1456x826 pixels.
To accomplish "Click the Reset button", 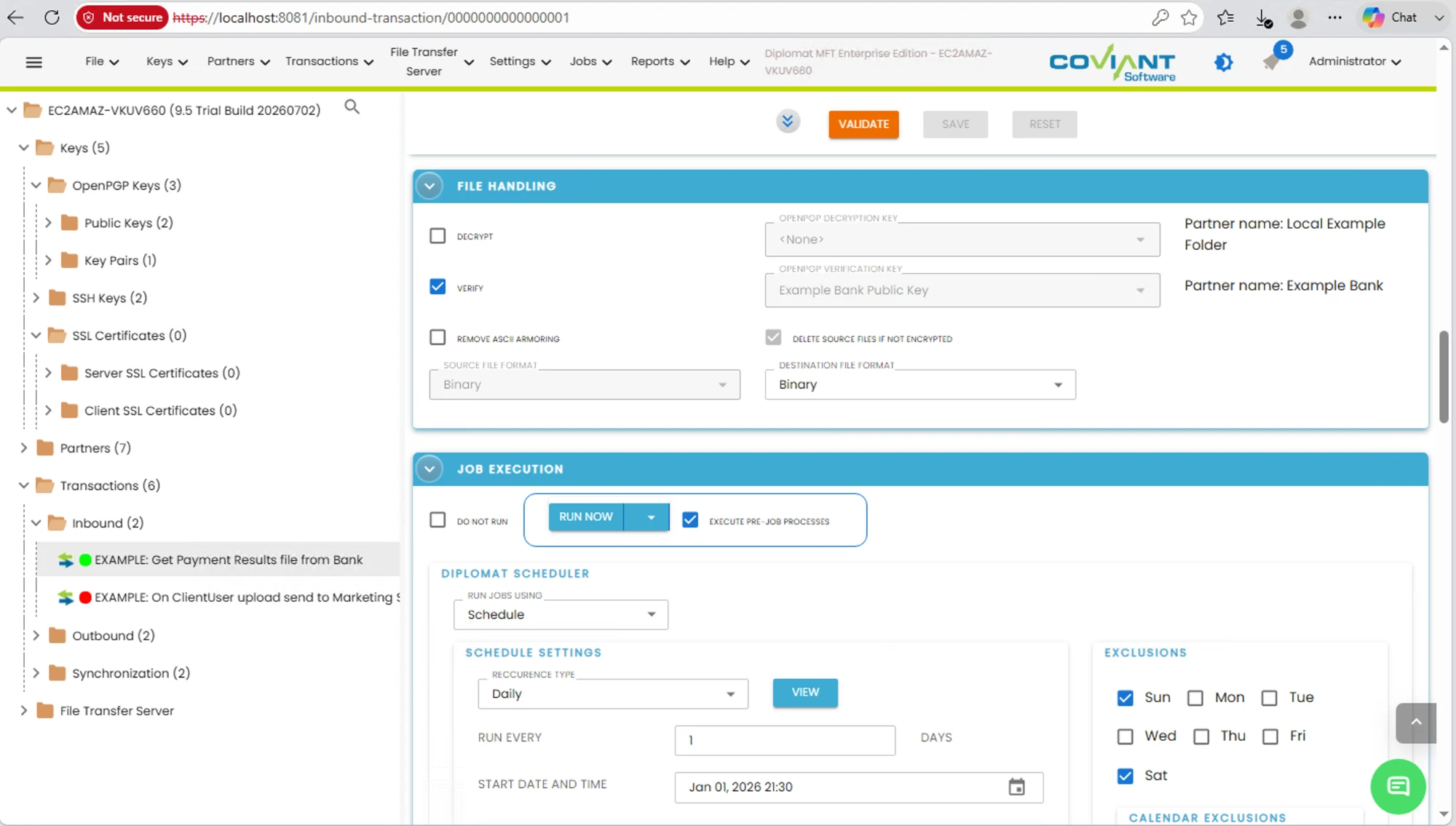I will click(1045, 124).
